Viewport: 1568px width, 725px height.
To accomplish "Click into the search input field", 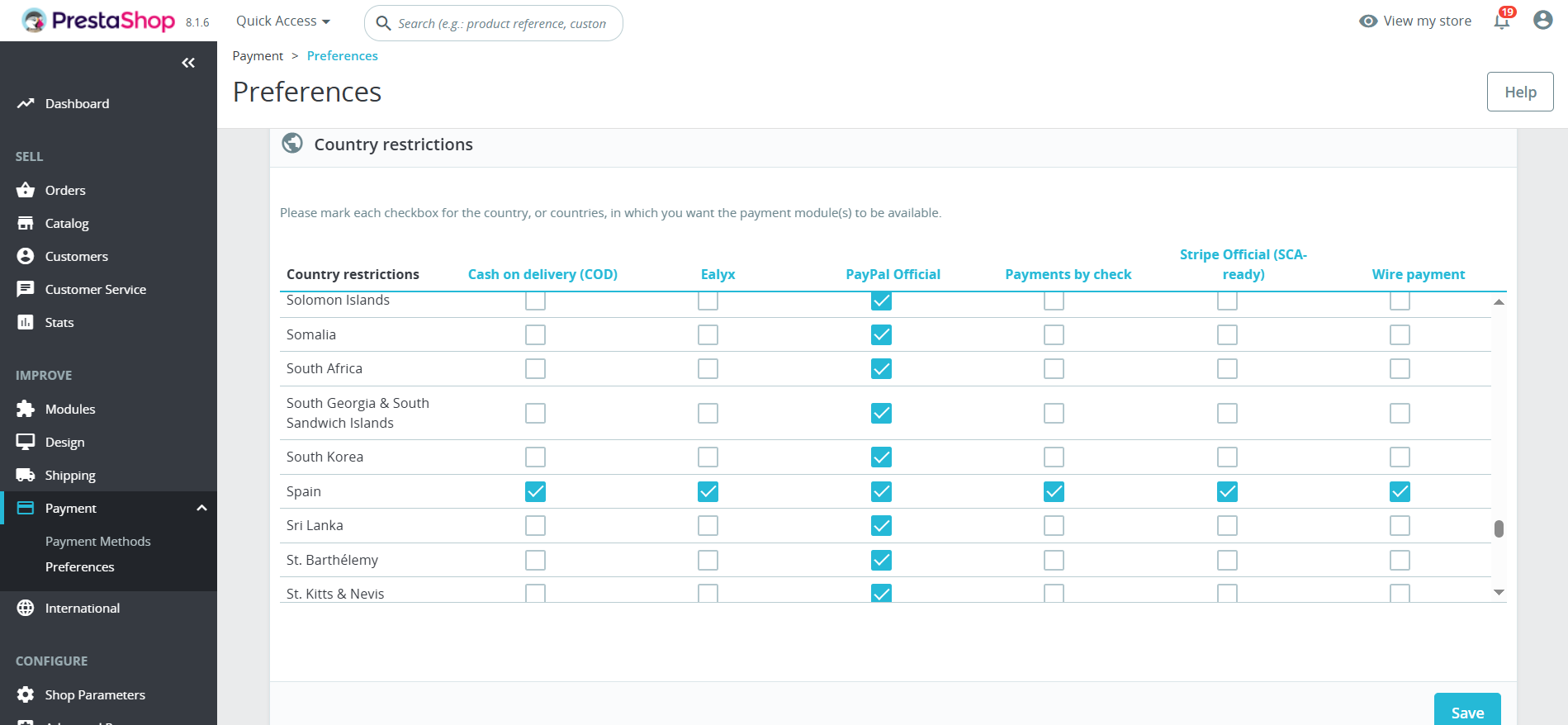I will [x=504, y=23].
